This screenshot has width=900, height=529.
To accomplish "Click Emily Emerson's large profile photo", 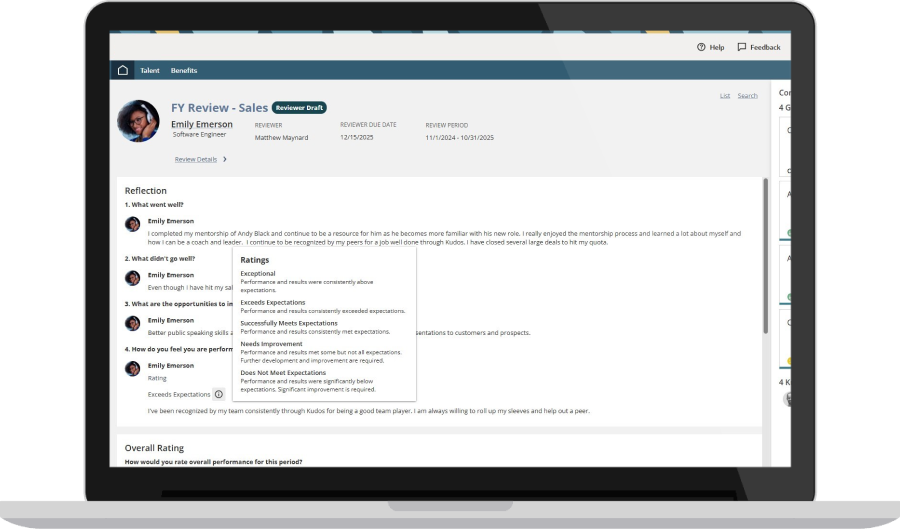I will click(x=137, y=120).
